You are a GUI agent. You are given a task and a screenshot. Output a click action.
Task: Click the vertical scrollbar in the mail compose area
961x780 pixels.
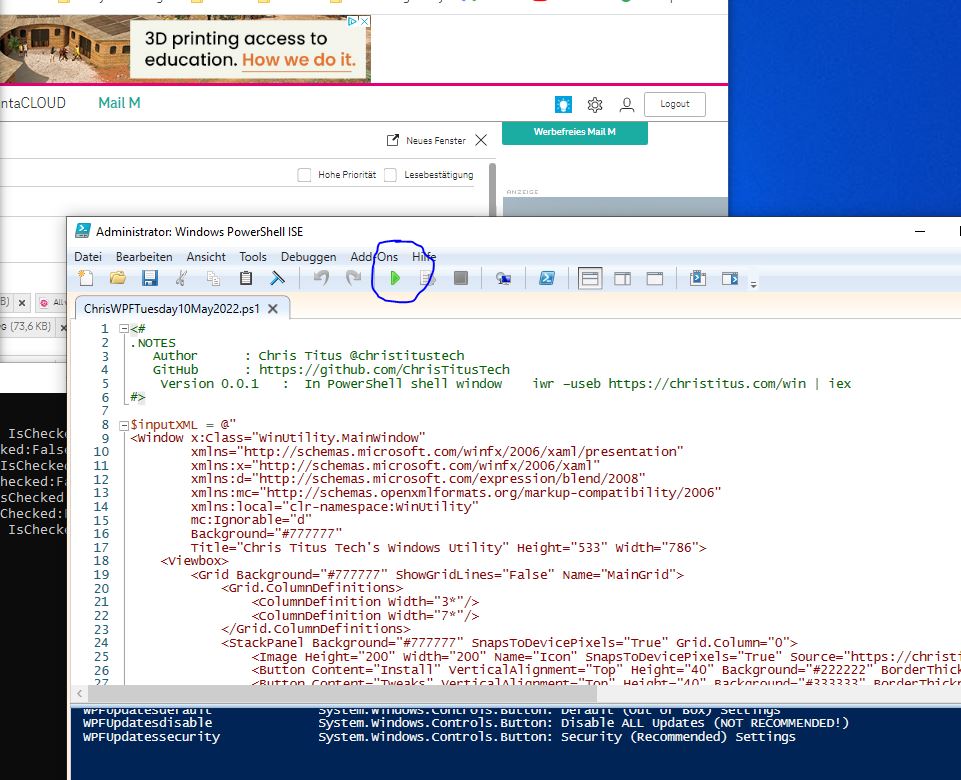coord(492,190)
